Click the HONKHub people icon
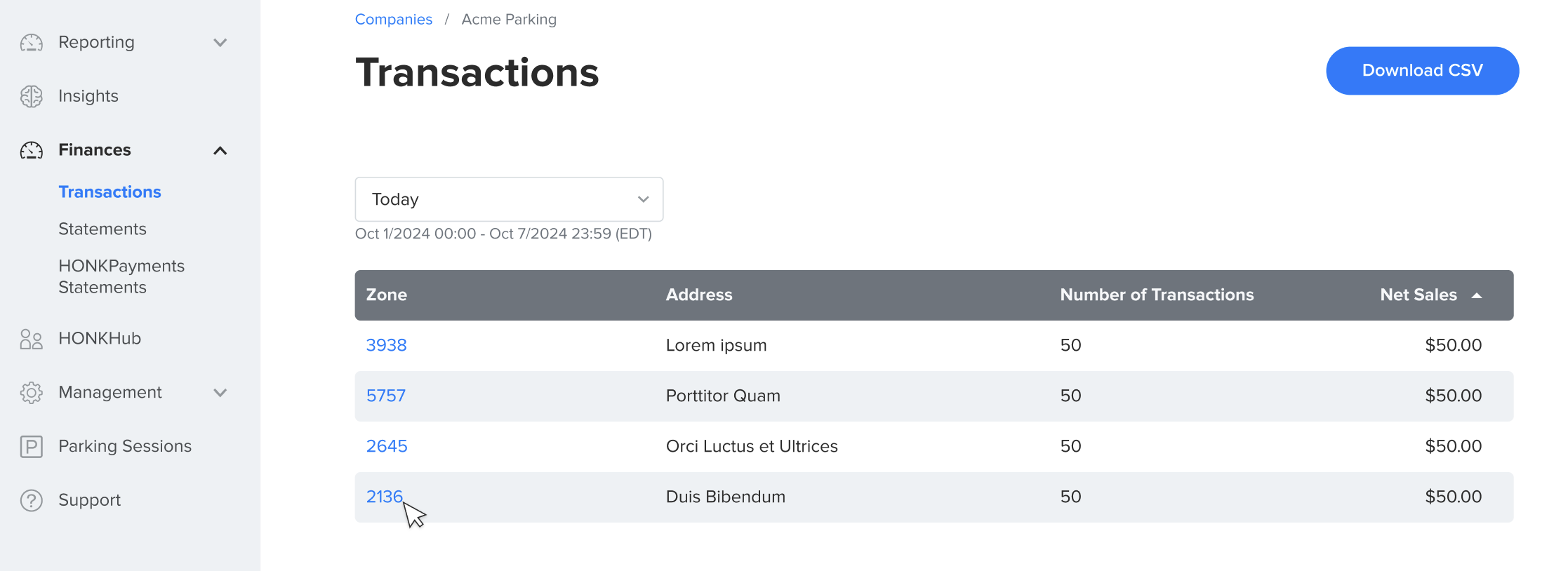The height and width of the screenshot is (571, 1568). coord(32,339)
